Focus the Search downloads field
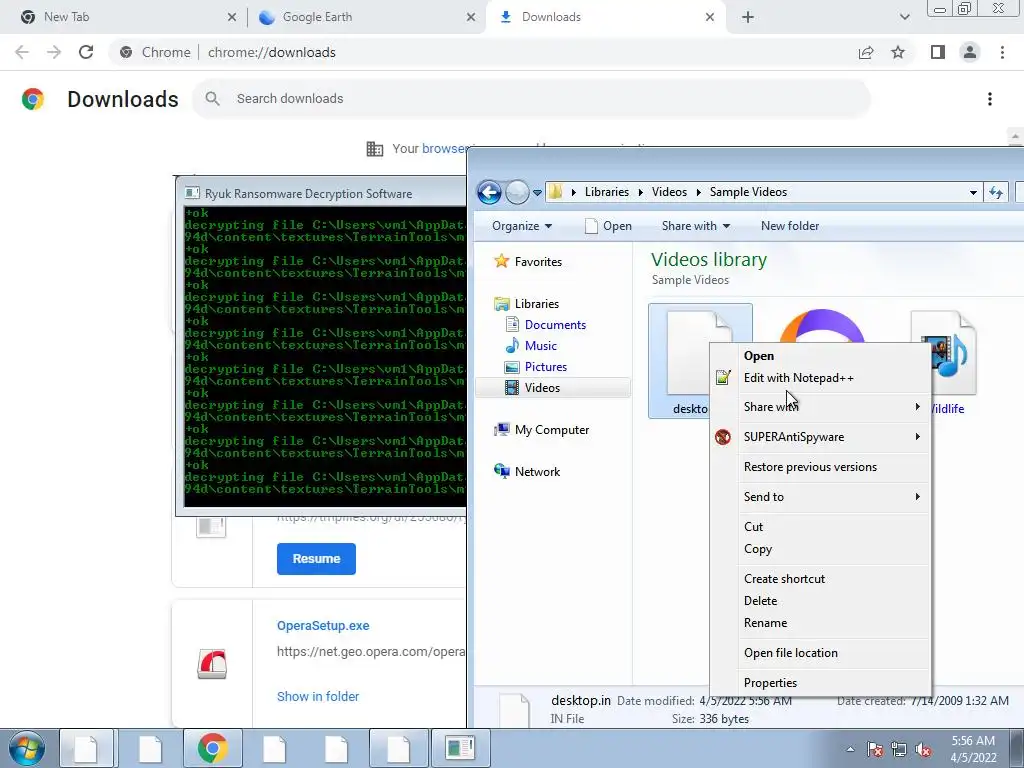This screenshot has height=768, width=1024. pyautogui.click(x=531, y=99)
